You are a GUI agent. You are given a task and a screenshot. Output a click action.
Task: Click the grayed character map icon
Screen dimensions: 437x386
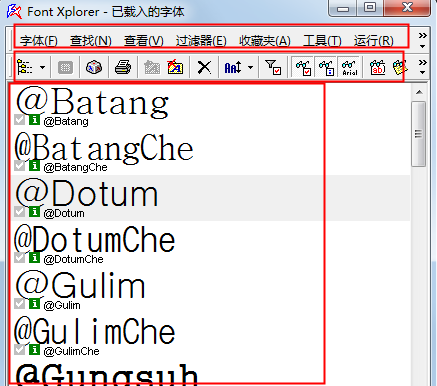pyautogui.click(x=65, y=68)
